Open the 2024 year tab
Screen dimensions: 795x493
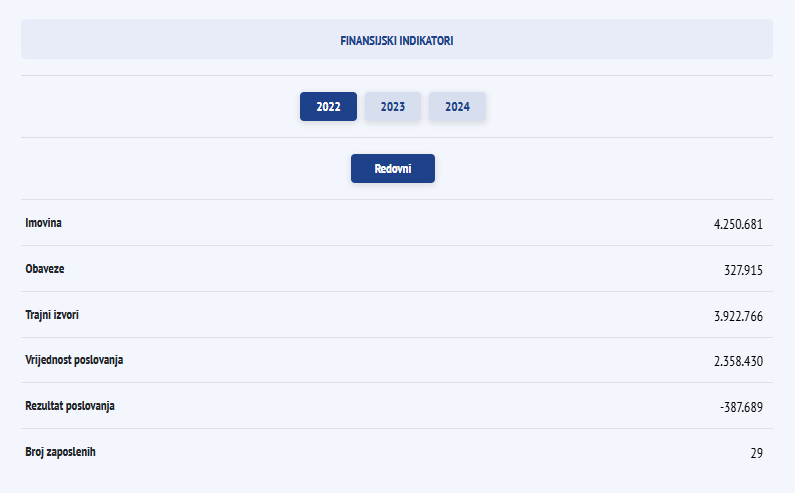tap(457, 107)
